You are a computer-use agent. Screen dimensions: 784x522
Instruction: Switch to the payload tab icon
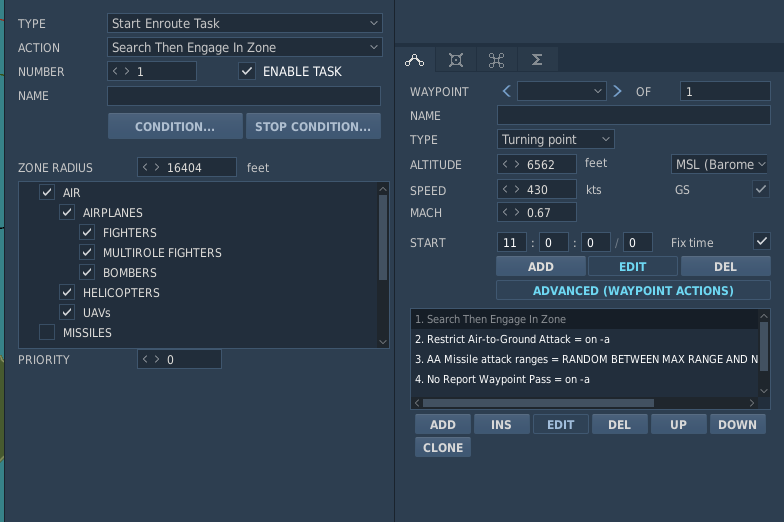(x=456, y=60)
